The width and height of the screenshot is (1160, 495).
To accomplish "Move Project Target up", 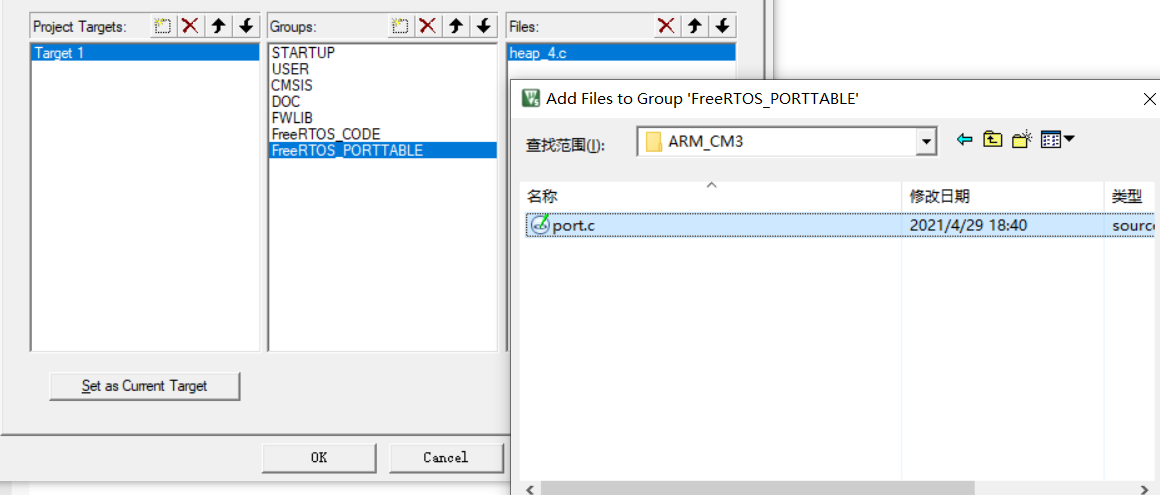I will (218, 27).
